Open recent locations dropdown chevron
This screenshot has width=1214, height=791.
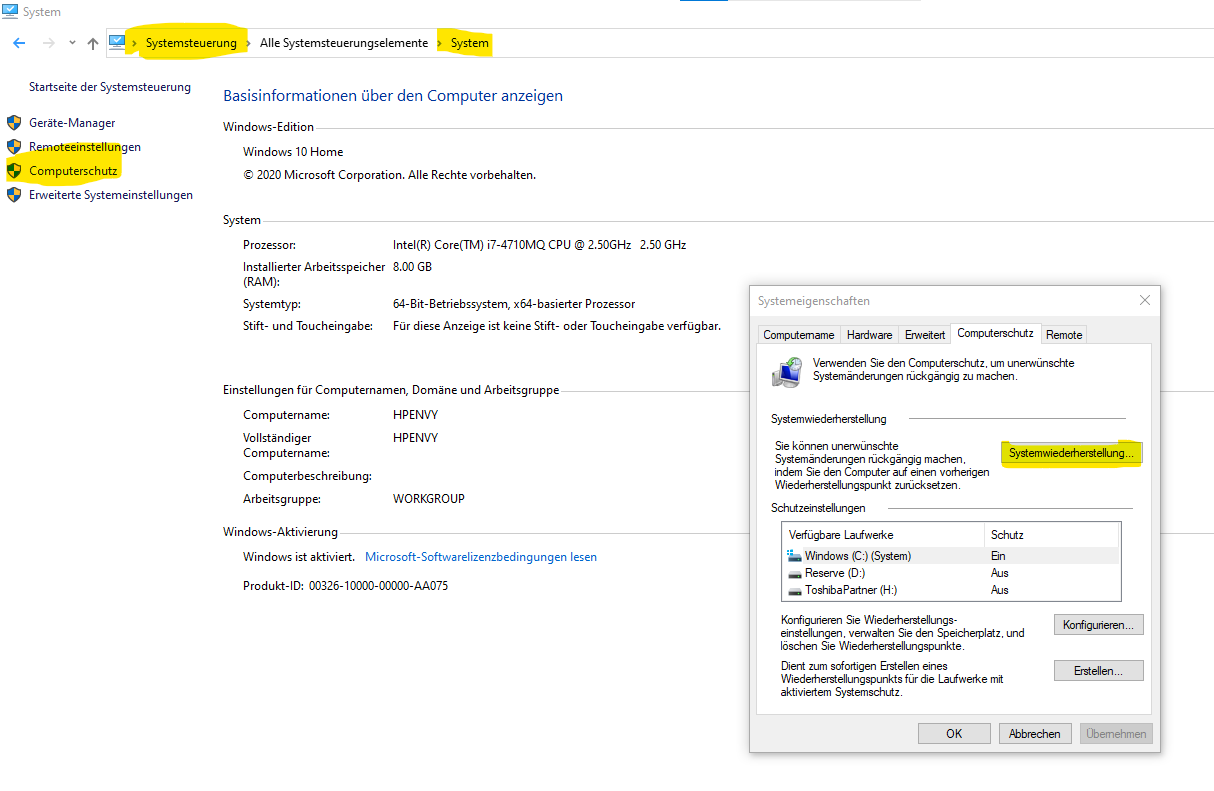pos(72,43)
